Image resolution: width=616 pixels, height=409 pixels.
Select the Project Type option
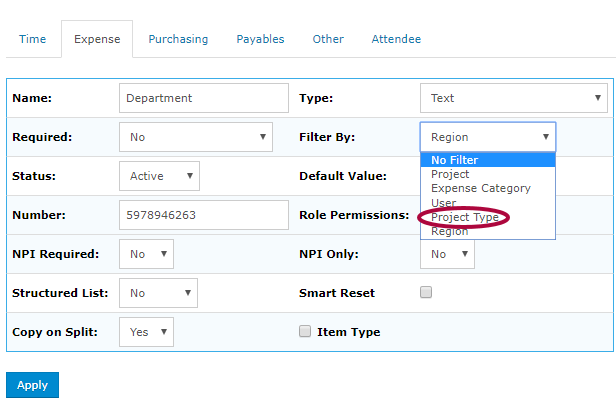(x=488, y=217)
